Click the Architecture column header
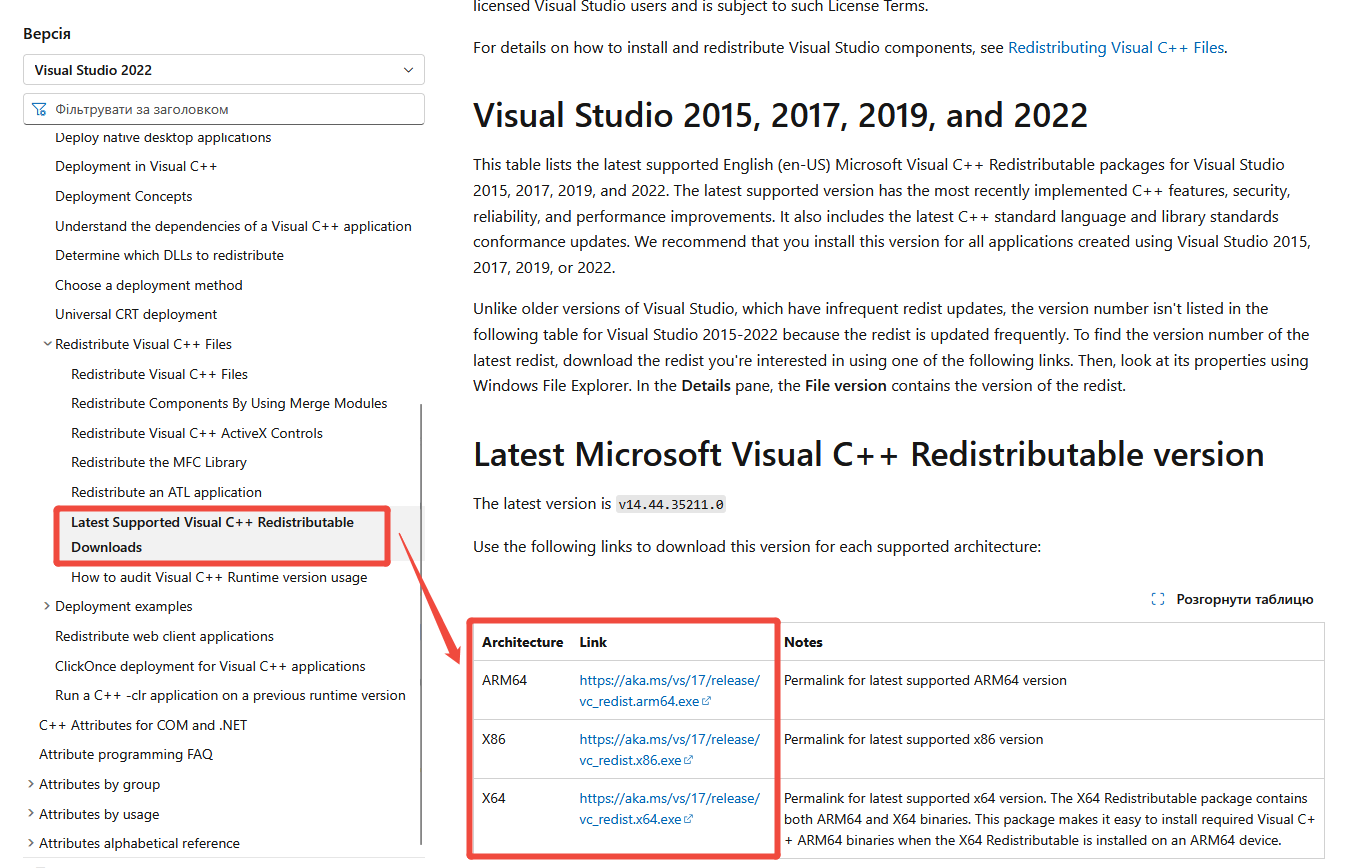1363x868 pixels. coord(522,642)
